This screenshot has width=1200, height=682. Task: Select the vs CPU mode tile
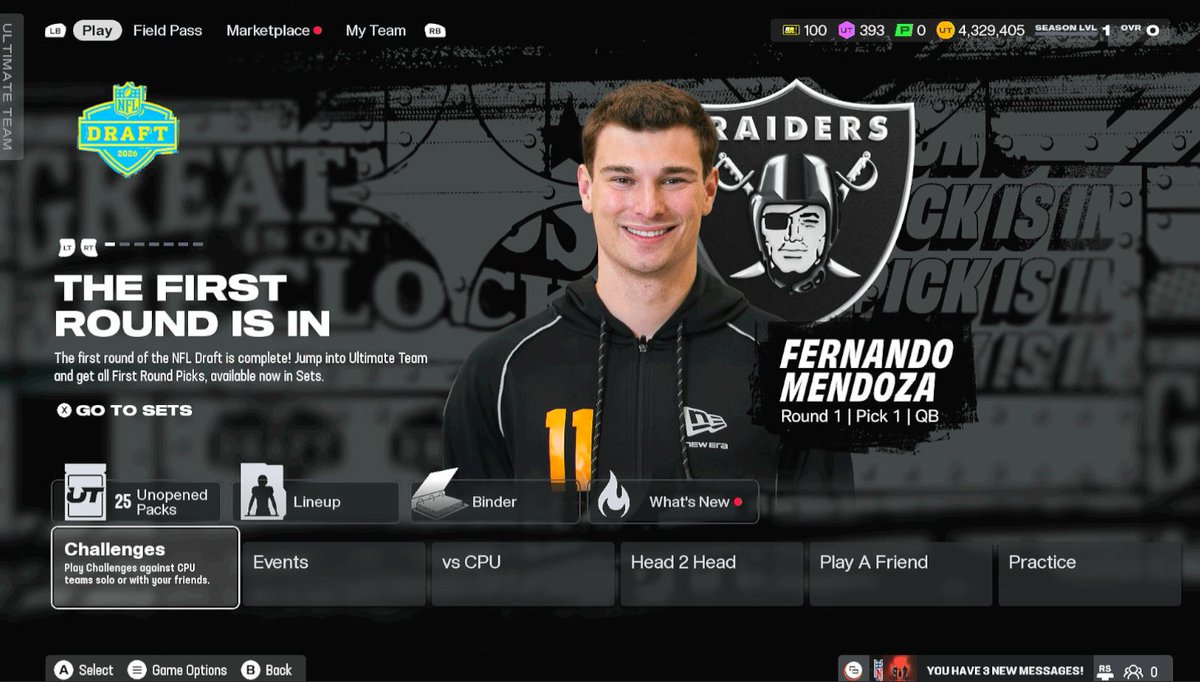pos(523,573)
